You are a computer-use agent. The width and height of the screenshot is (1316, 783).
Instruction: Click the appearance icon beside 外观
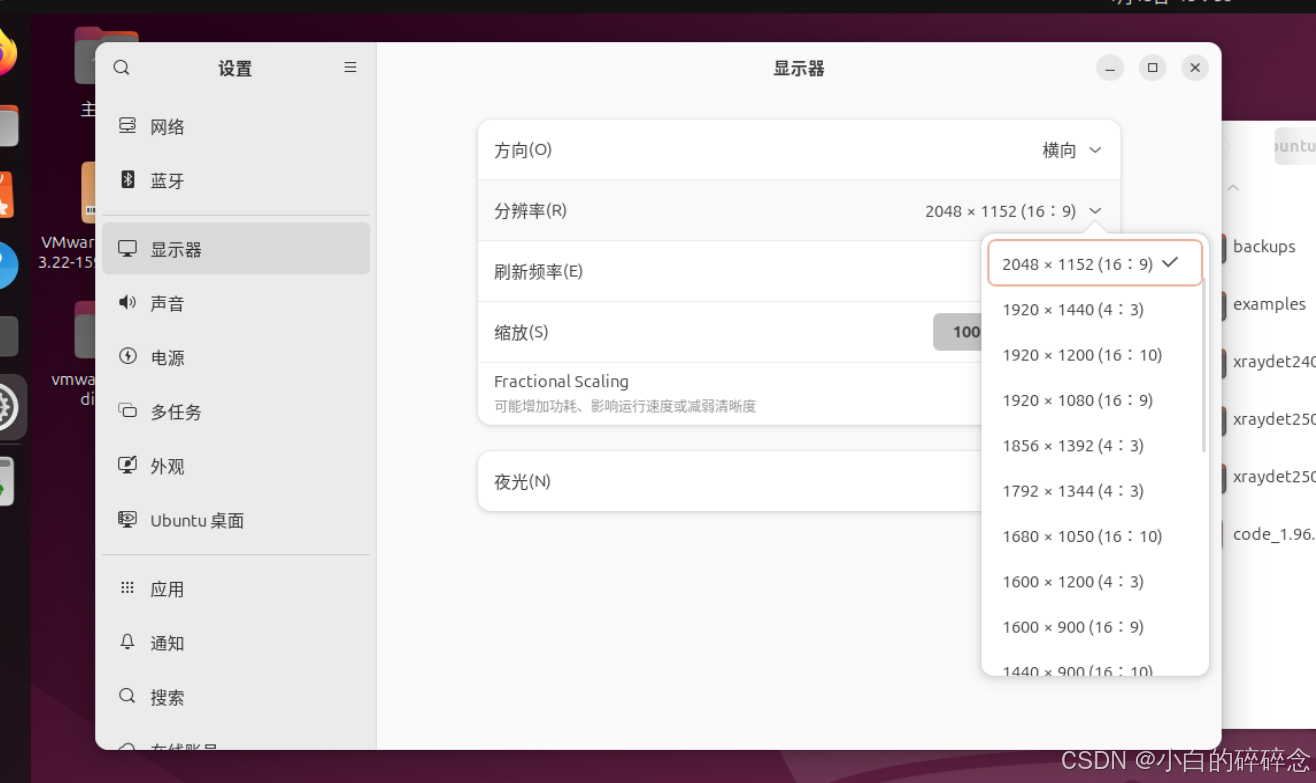point(127,464)
